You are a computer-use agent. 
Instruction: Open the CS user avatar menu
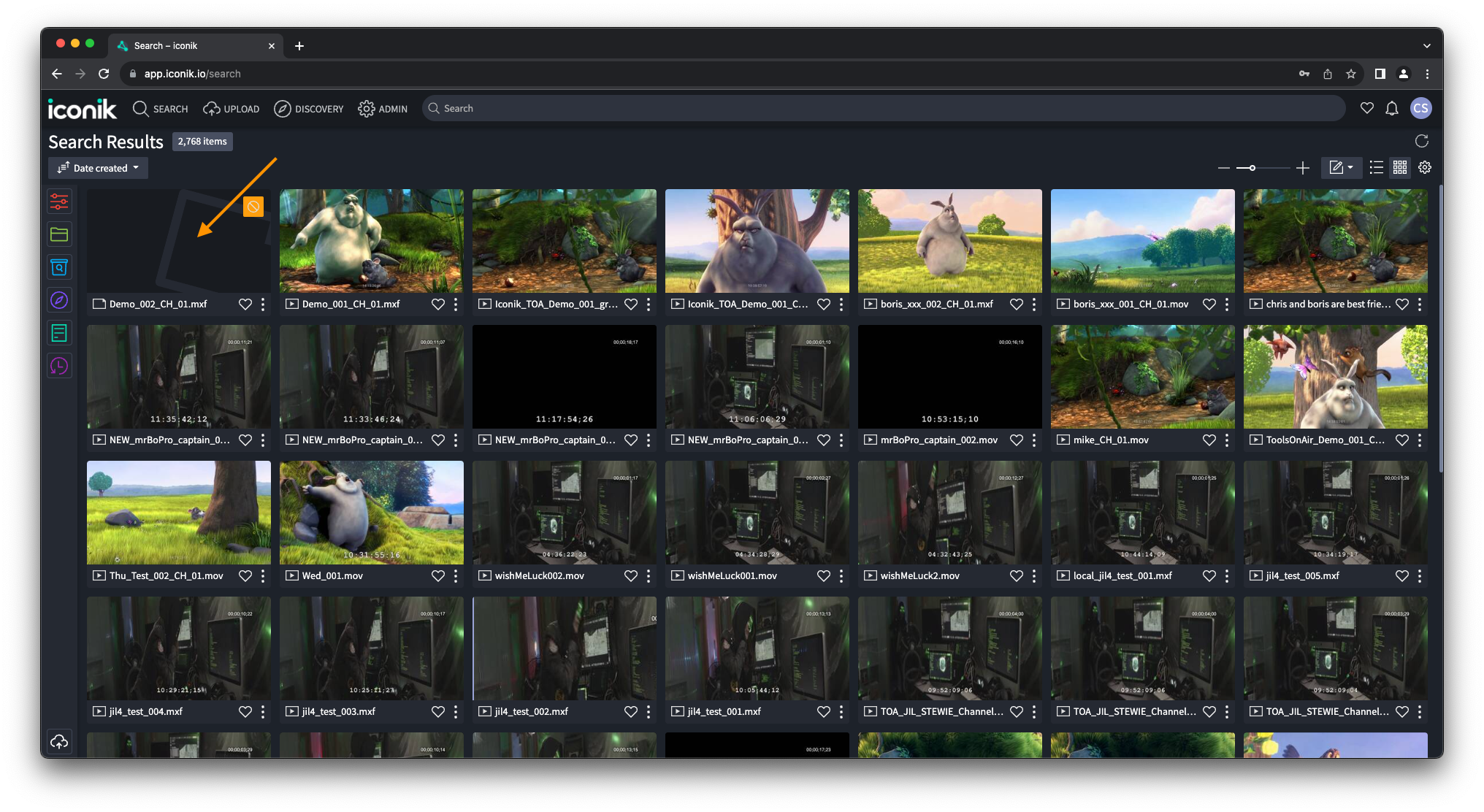click(1420, 108)
